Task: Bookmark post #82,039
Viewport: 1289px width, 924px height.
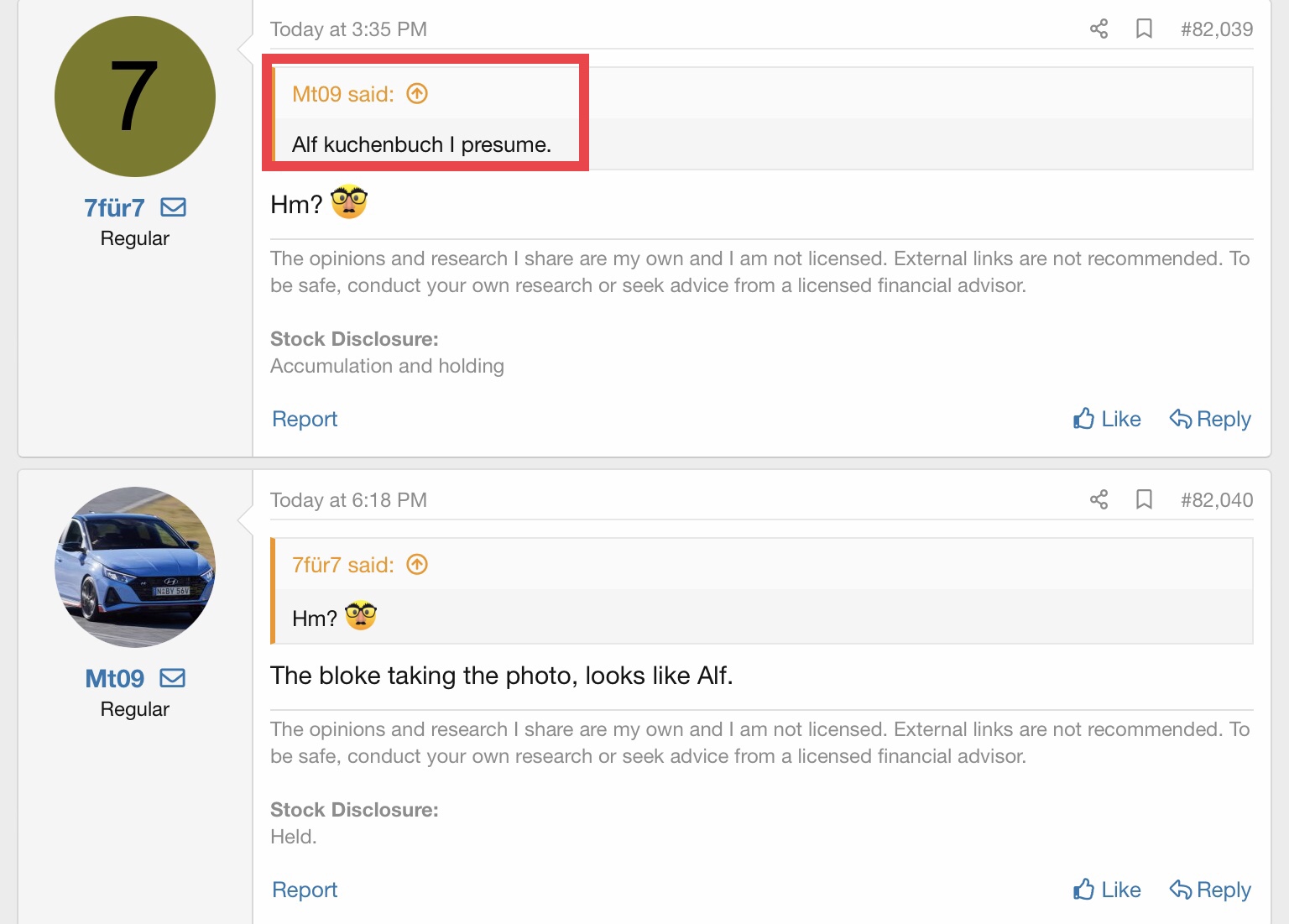Action: click(1143, 29)
